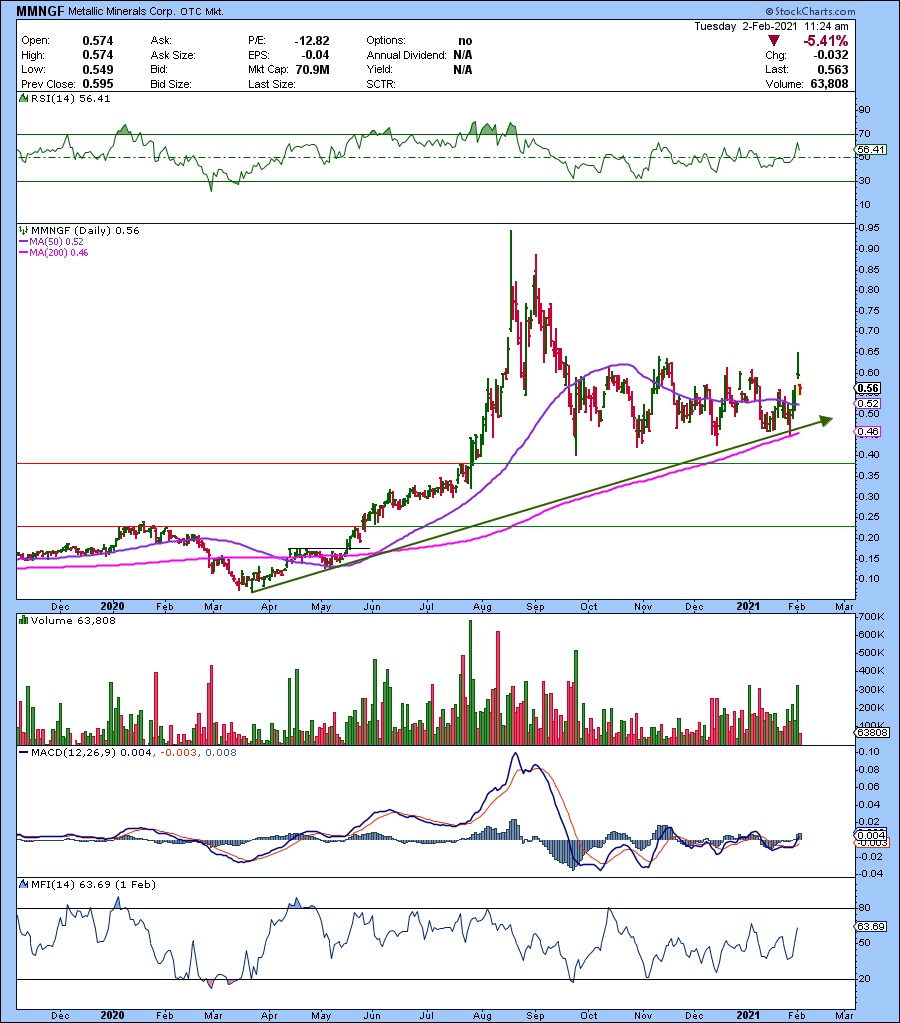The width and height of the screenshot is (900, 1023).
Task: Click the High value 0.574
Action: [x=98, y=55]
